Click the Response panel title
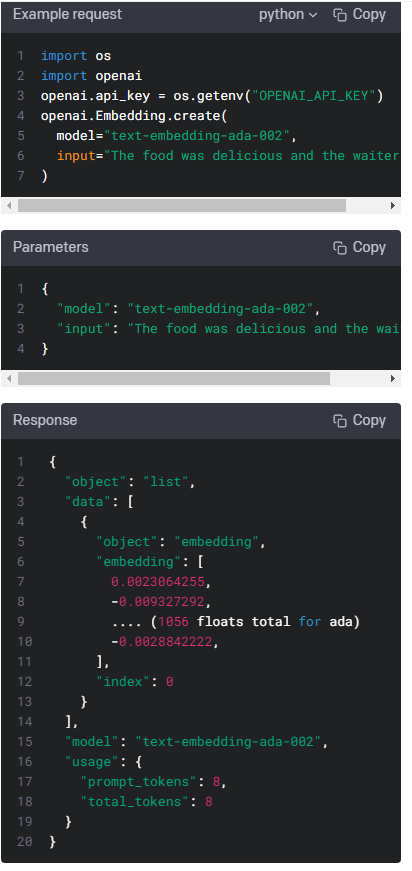412x871 pixels. coord(45,421)
